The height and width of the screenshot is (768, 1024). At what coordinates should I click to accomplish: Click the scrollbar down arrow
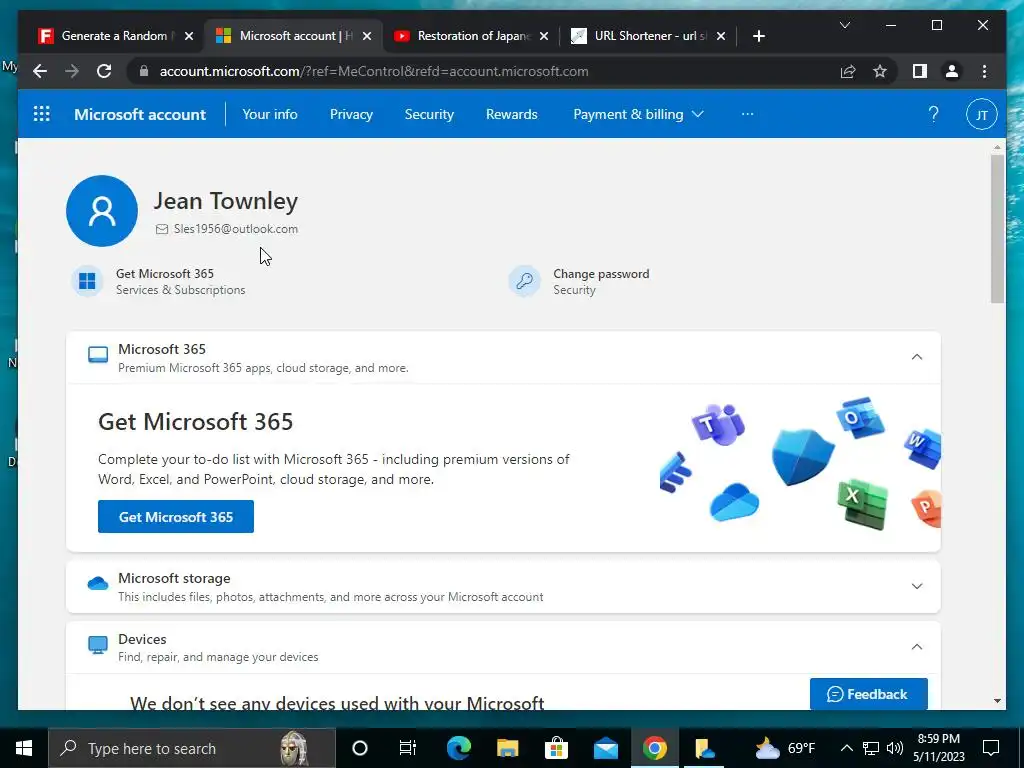point(997,701)
